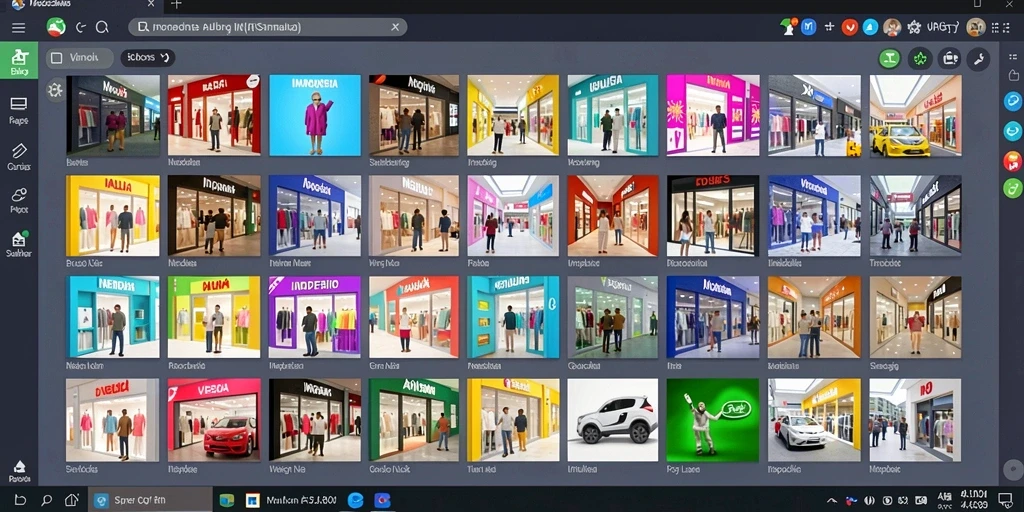
Task: Open Edge browser icon in taskbar
Action: coord(355,500)
